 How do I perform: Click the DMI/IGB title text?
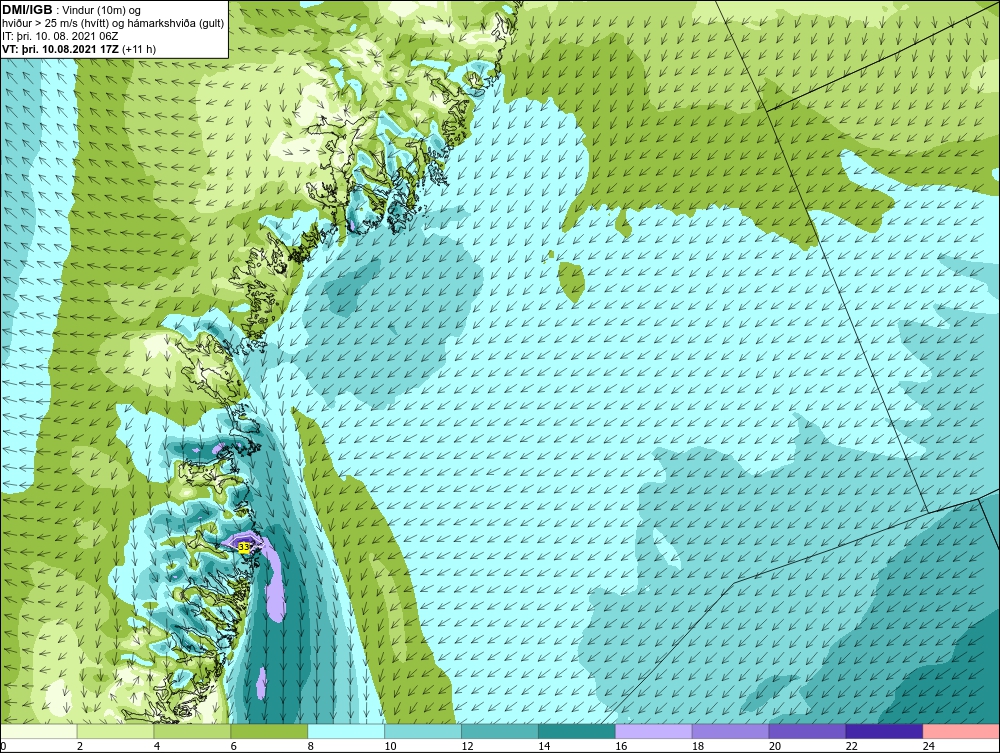coord(27,10)
